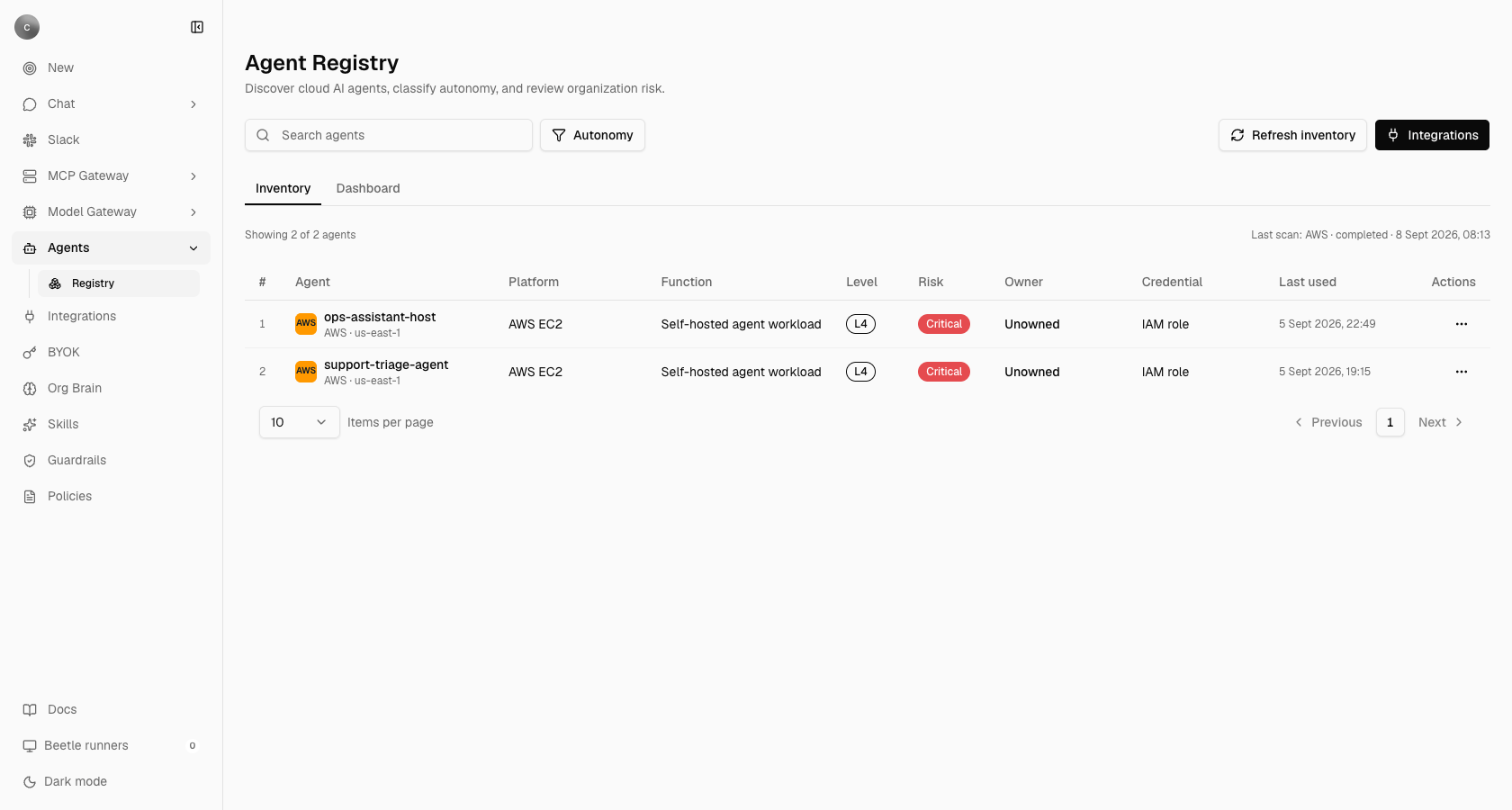Viewport: 1512px width, 810px height.
Task: Click the Owner column header
Action: [x=1023, y=282]
